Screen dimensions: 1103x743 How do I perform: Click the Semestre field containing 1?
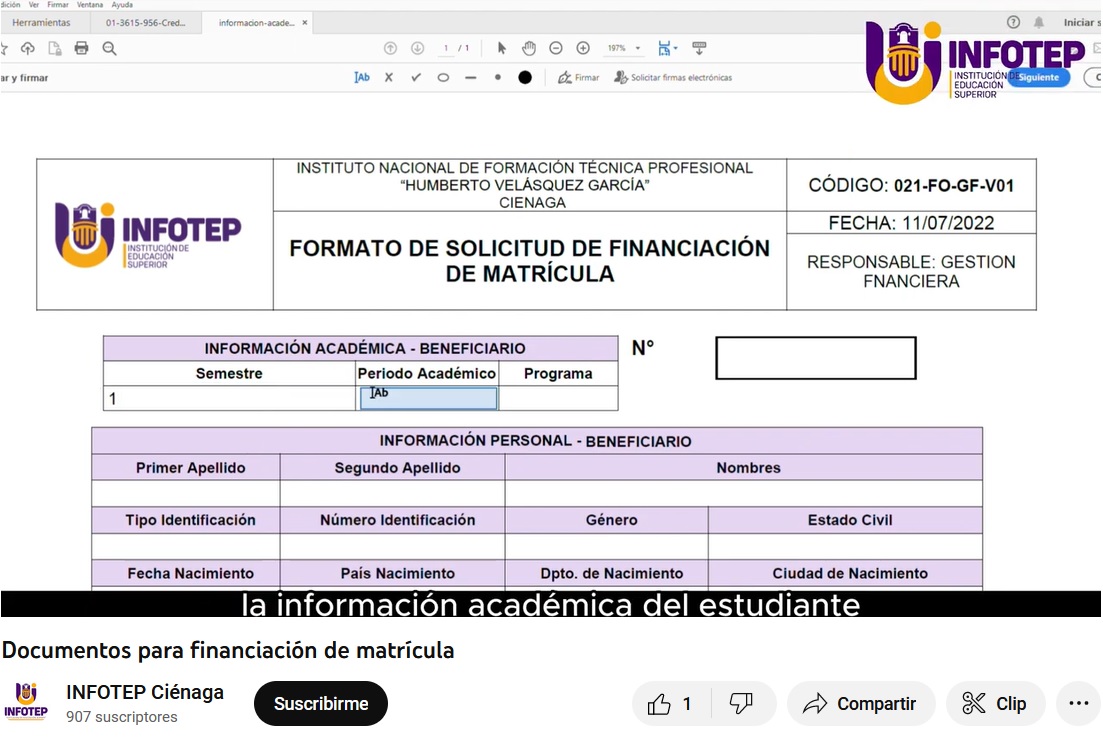click(x=229, y=398)
